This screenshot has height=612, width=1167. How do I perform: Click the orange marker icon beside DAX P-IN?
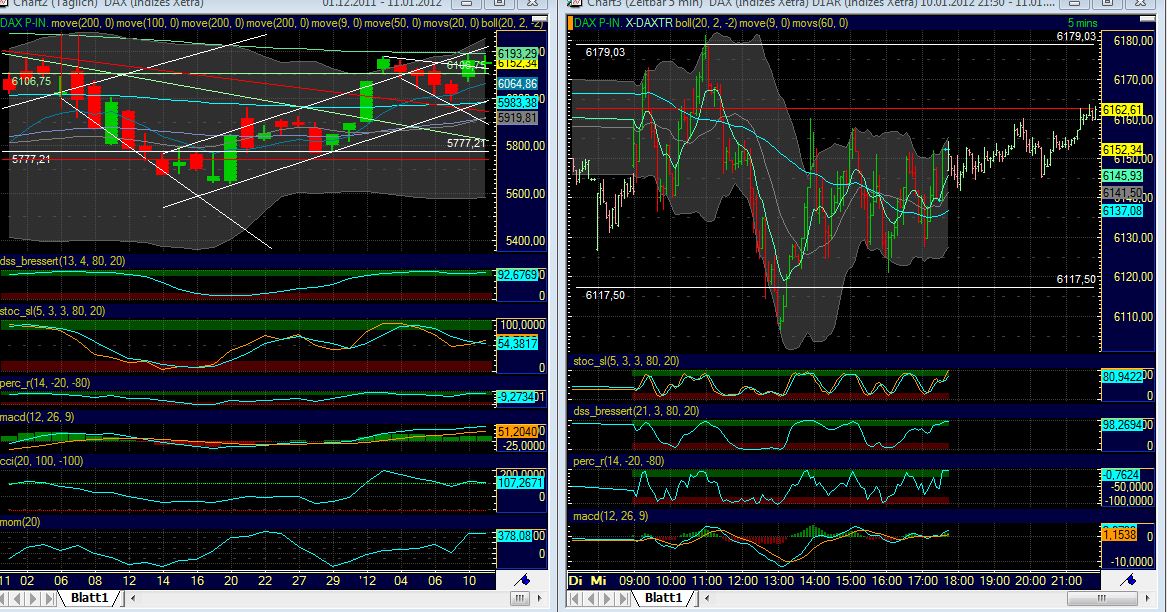(x=570, y=22)
